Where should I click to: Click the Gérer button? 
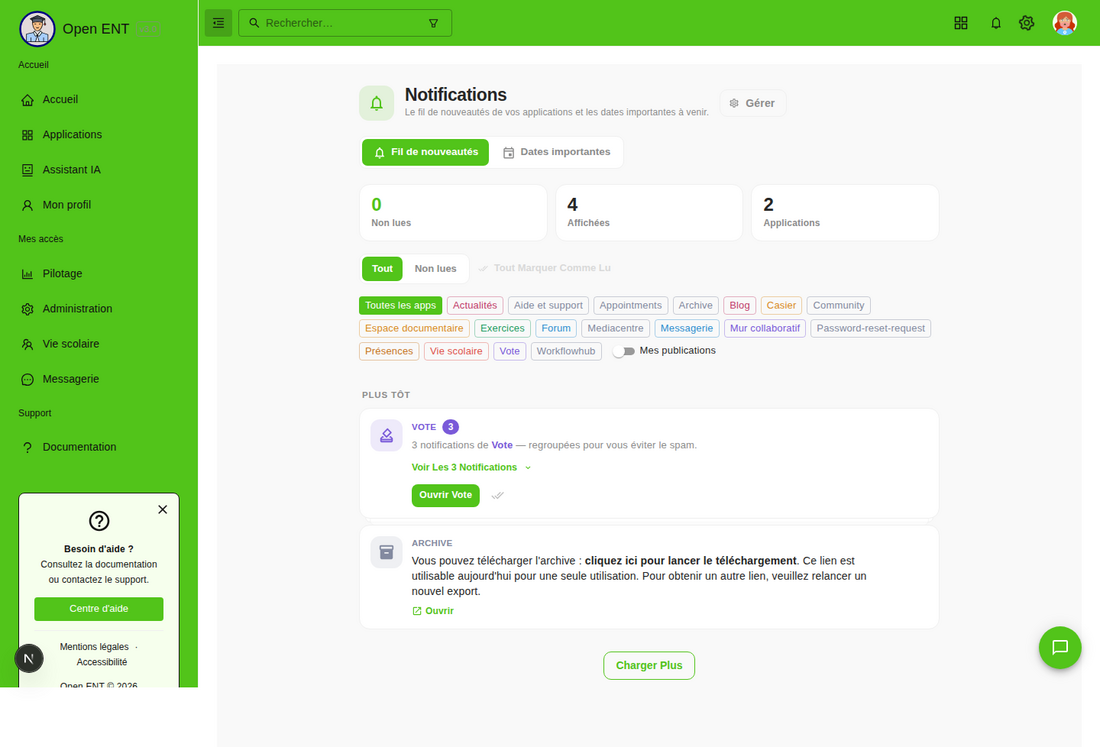pyautogui.click(x=752, y=103)
